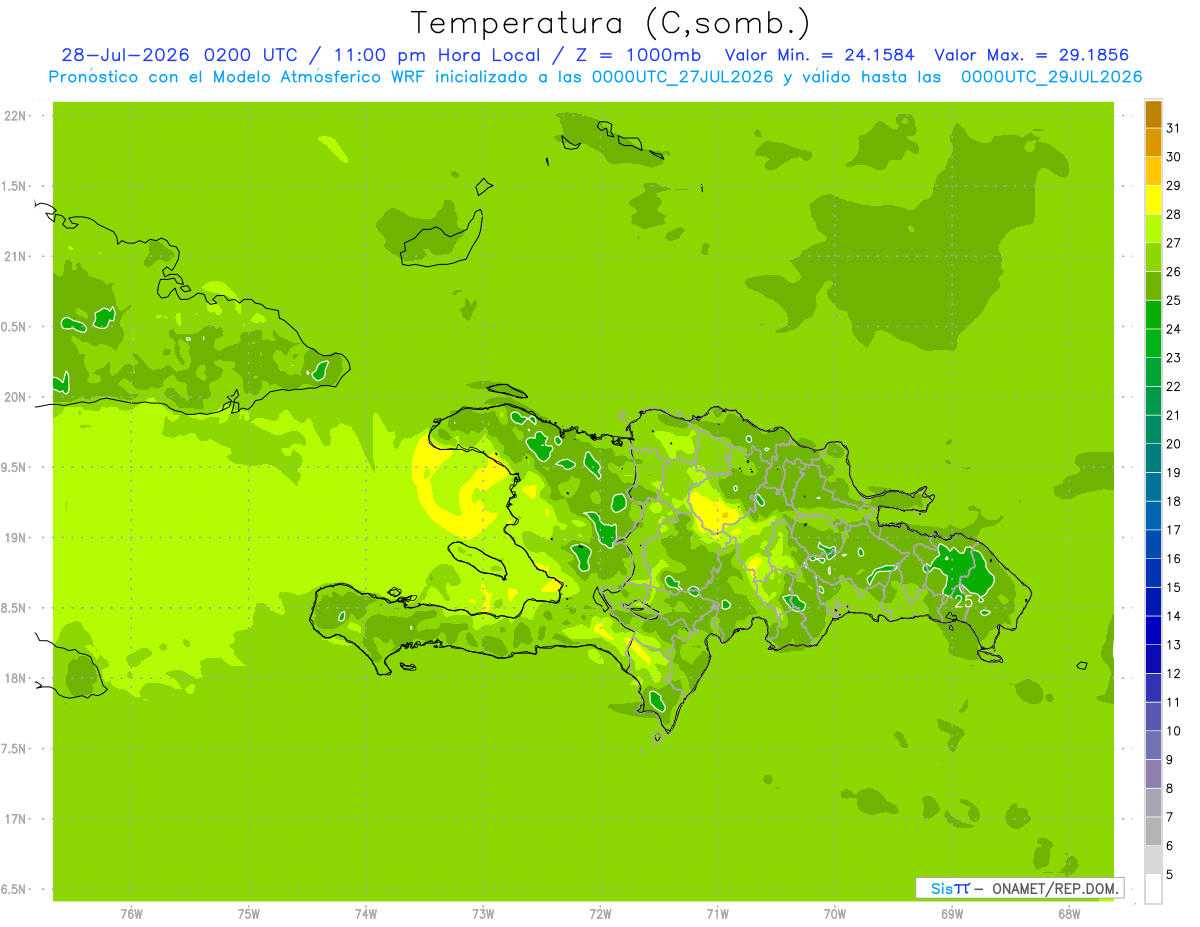Click the "31" color bar label
The width and height of the screenshot is (1200, 927).
click(1174, 128)
